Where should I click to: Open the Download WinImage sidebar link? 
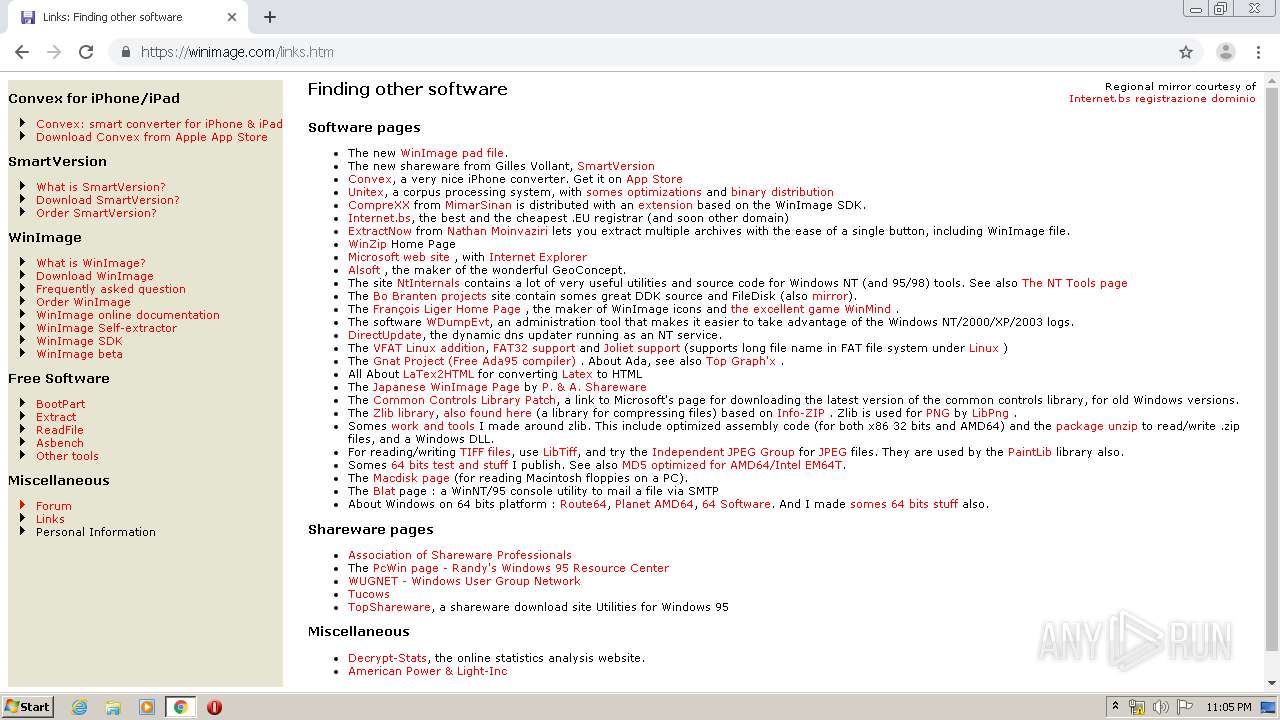(x=95, y=276)
